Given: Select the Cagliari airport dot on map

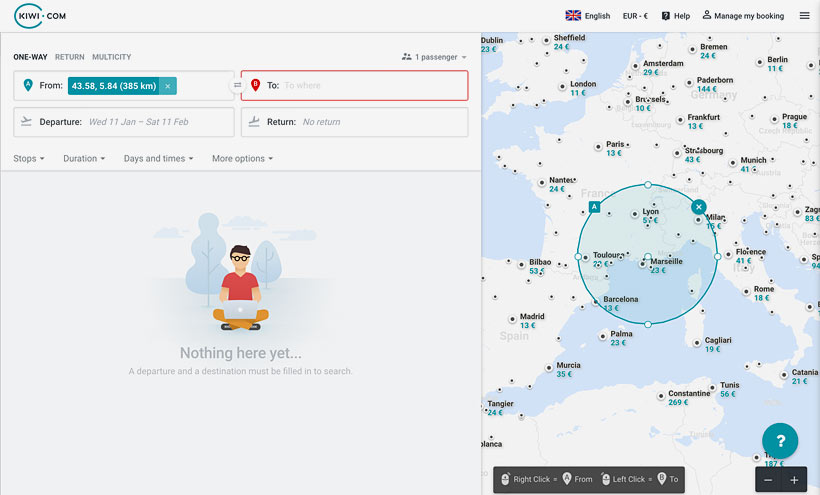Looking at the screenshot, I should point(697,343).
